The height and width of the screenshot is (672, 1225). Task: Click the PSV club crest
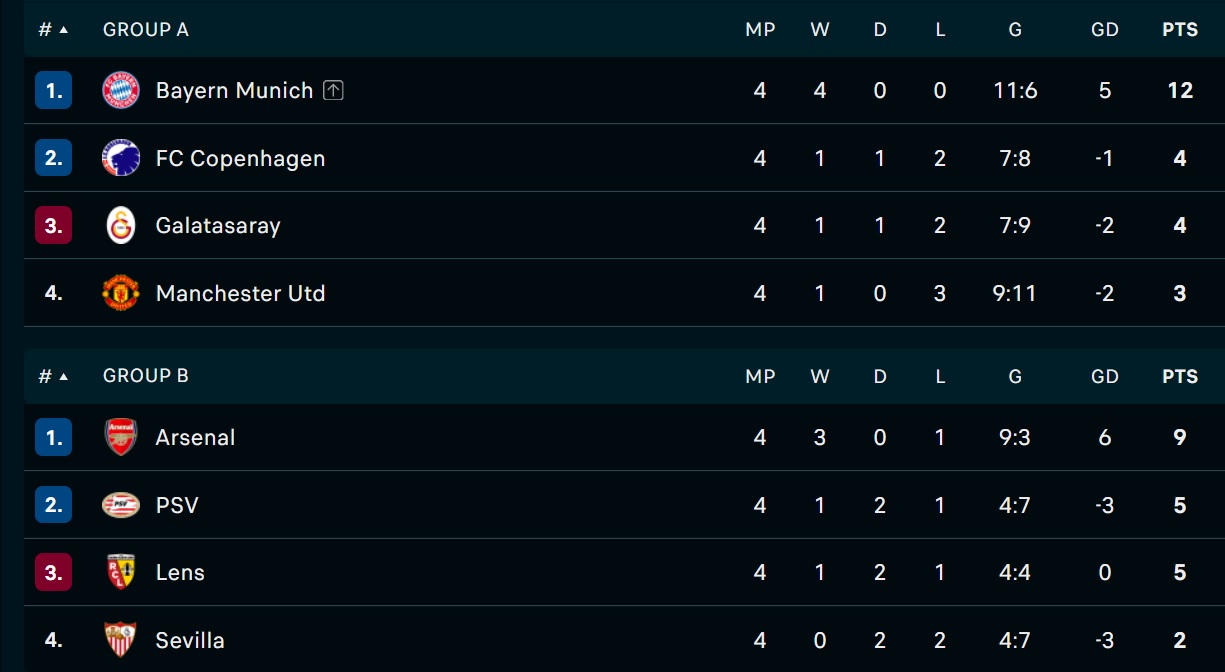tap(121, 505)
